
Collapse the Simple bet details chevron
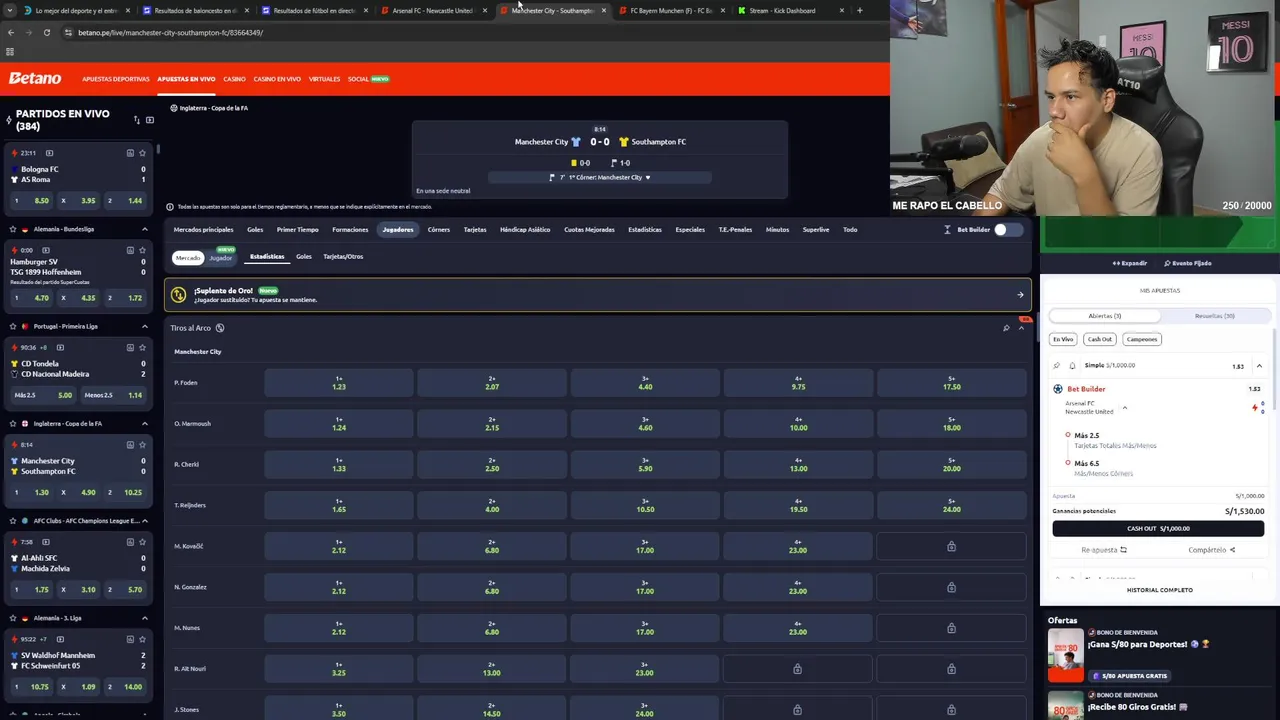(1259, 366)
